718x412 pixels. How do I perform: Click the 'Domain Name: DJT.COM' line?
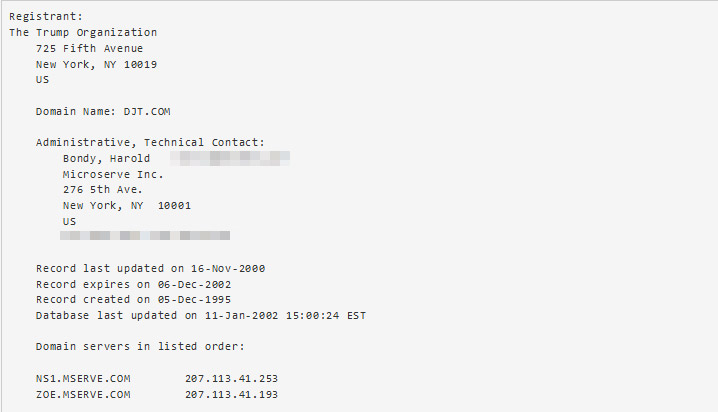click(103, 112)
